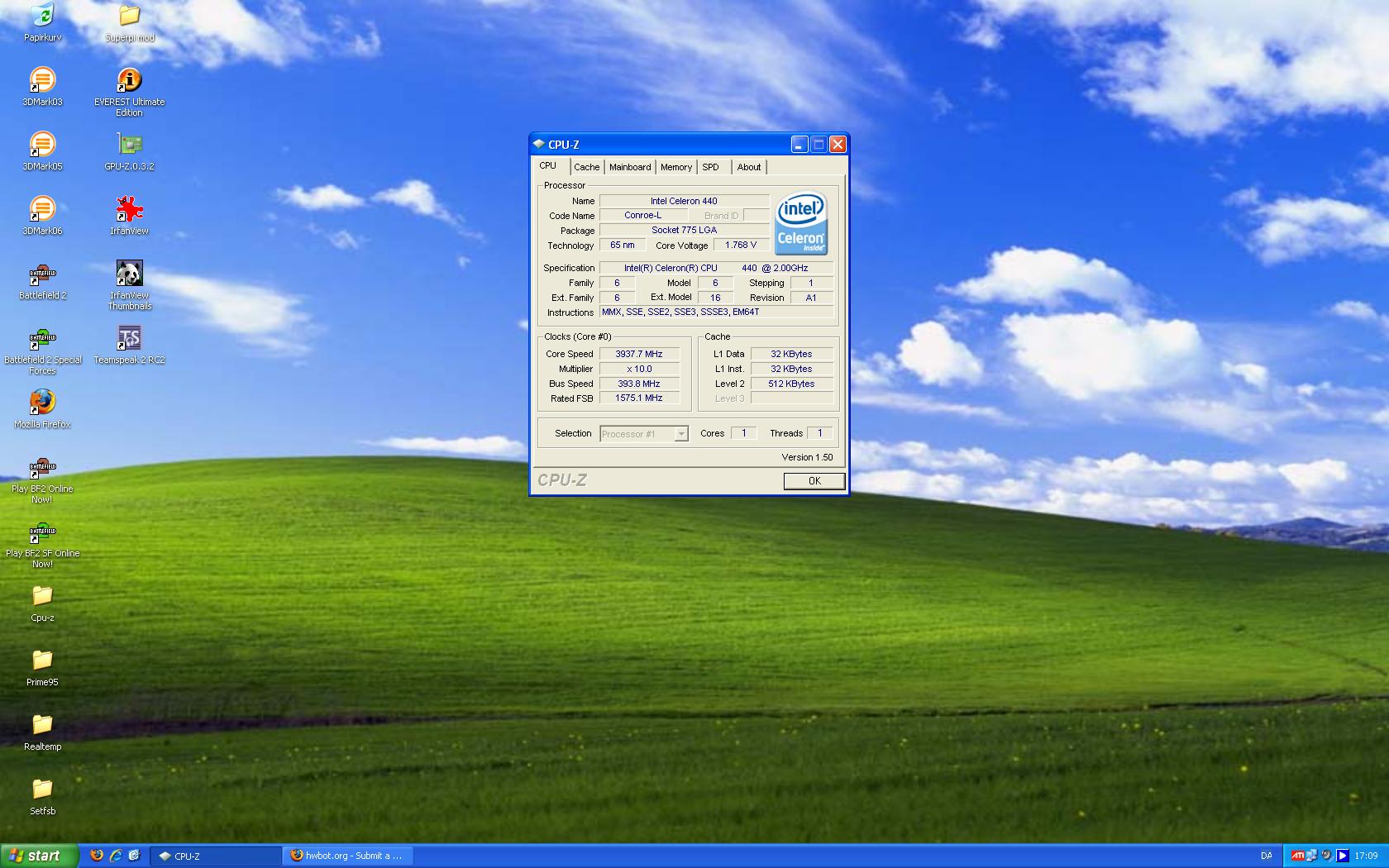Switch to the About tab
This screenshot has width=1389, height=868.
(749, 167)
